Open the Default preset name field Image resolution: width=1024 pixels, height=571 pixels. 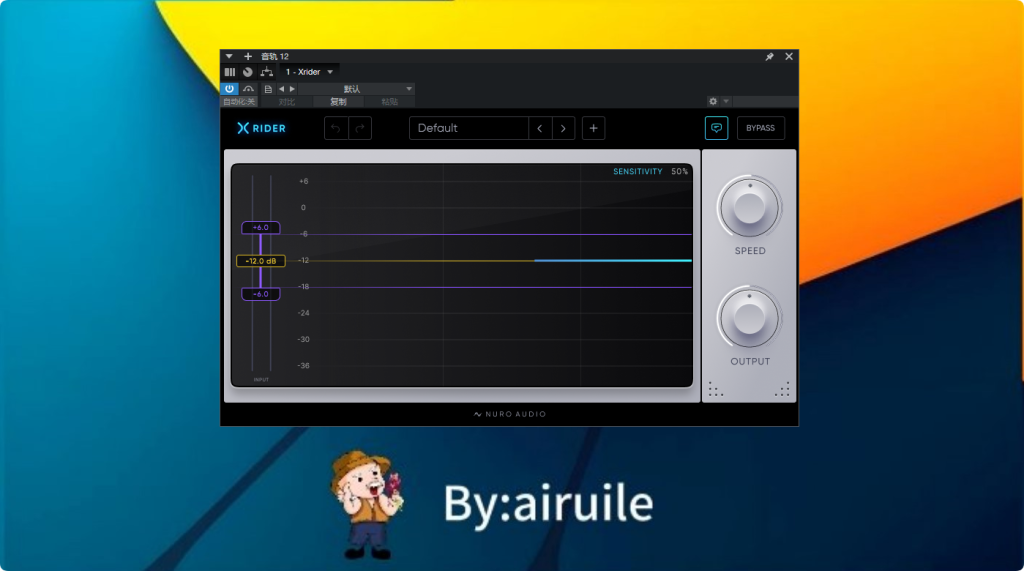click(x=469, y=128)
